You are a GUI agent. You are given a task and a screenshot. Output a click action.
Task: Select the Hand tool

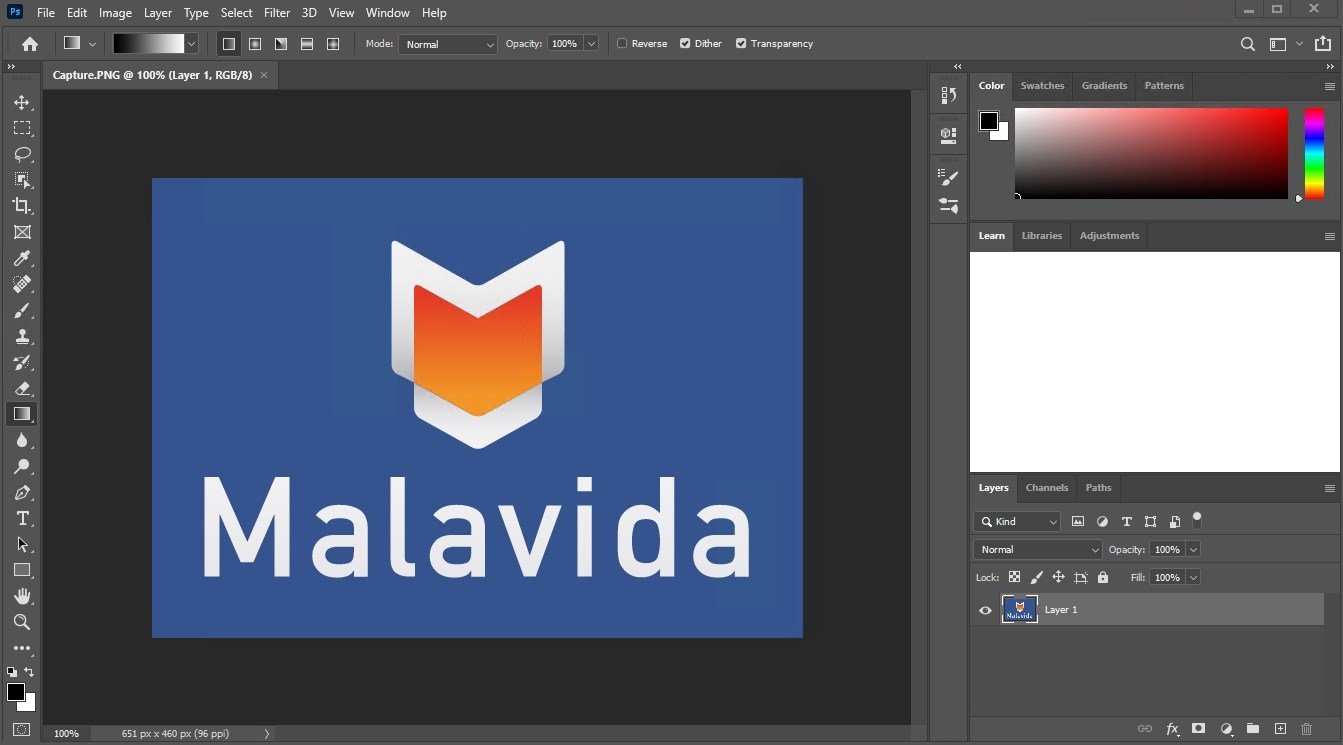pyautogui.click(x=22, y=596)
